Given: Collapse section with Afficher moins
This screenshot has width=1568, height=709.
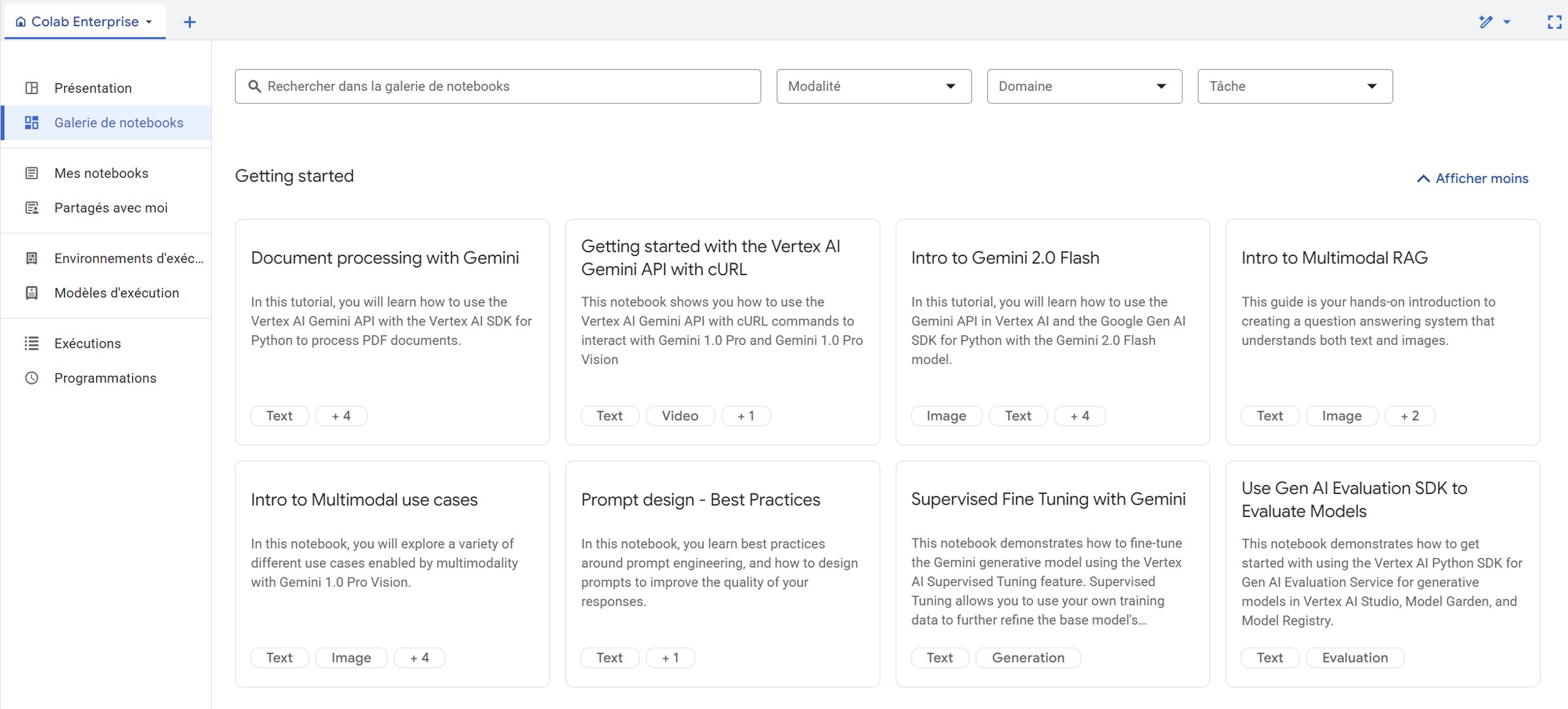Looking at the screenshot, I should pos(1472,178).
